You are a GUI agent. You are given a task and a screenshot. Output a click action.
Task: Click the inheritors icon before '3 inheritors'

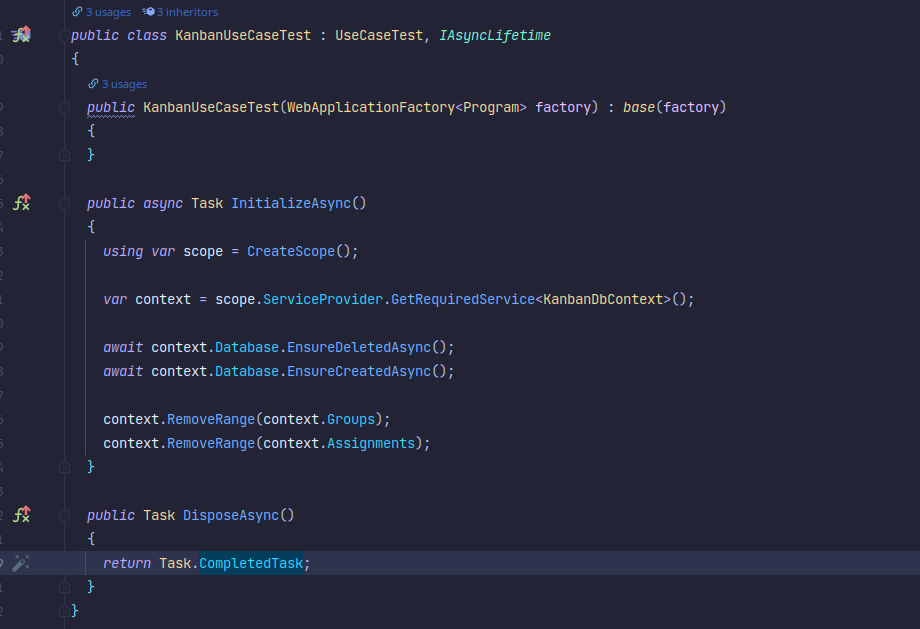click(148, 12)
